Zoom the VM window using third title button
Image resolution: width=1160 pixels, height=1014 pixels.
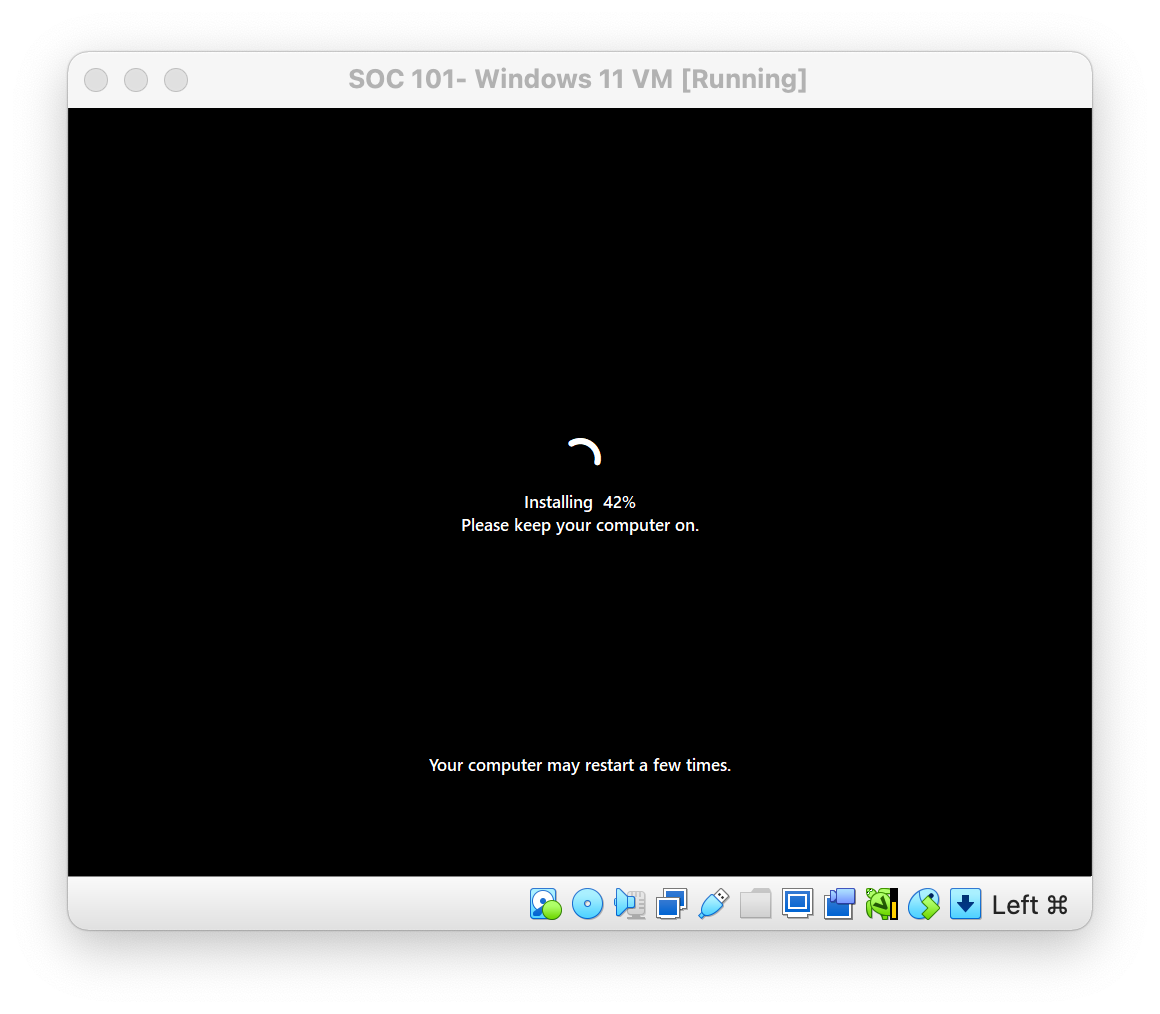(176, 80)
